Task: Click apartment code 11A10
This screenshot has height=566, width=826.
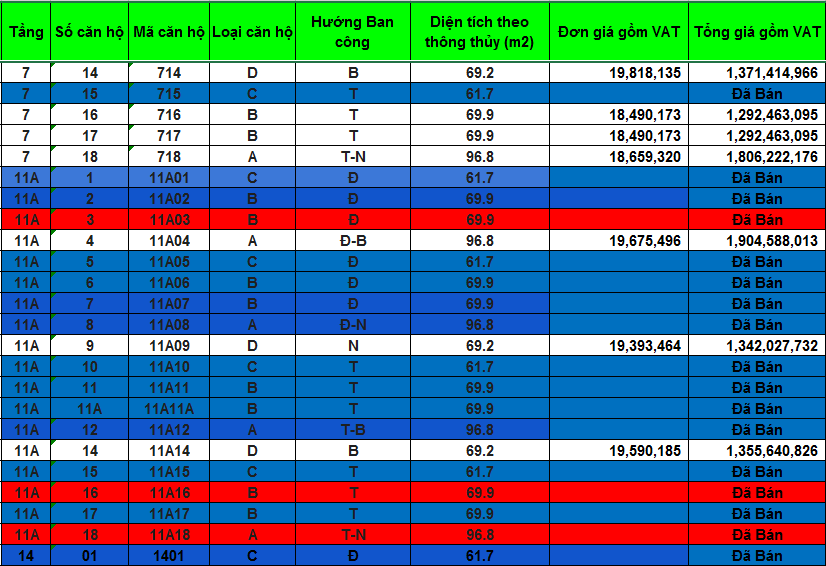Action: [169, 366]
